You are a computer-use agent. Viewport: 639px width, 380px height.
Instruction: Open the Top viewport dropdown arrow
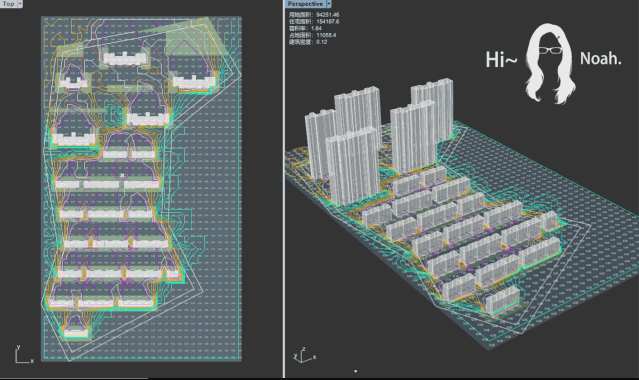coord(20,3)
